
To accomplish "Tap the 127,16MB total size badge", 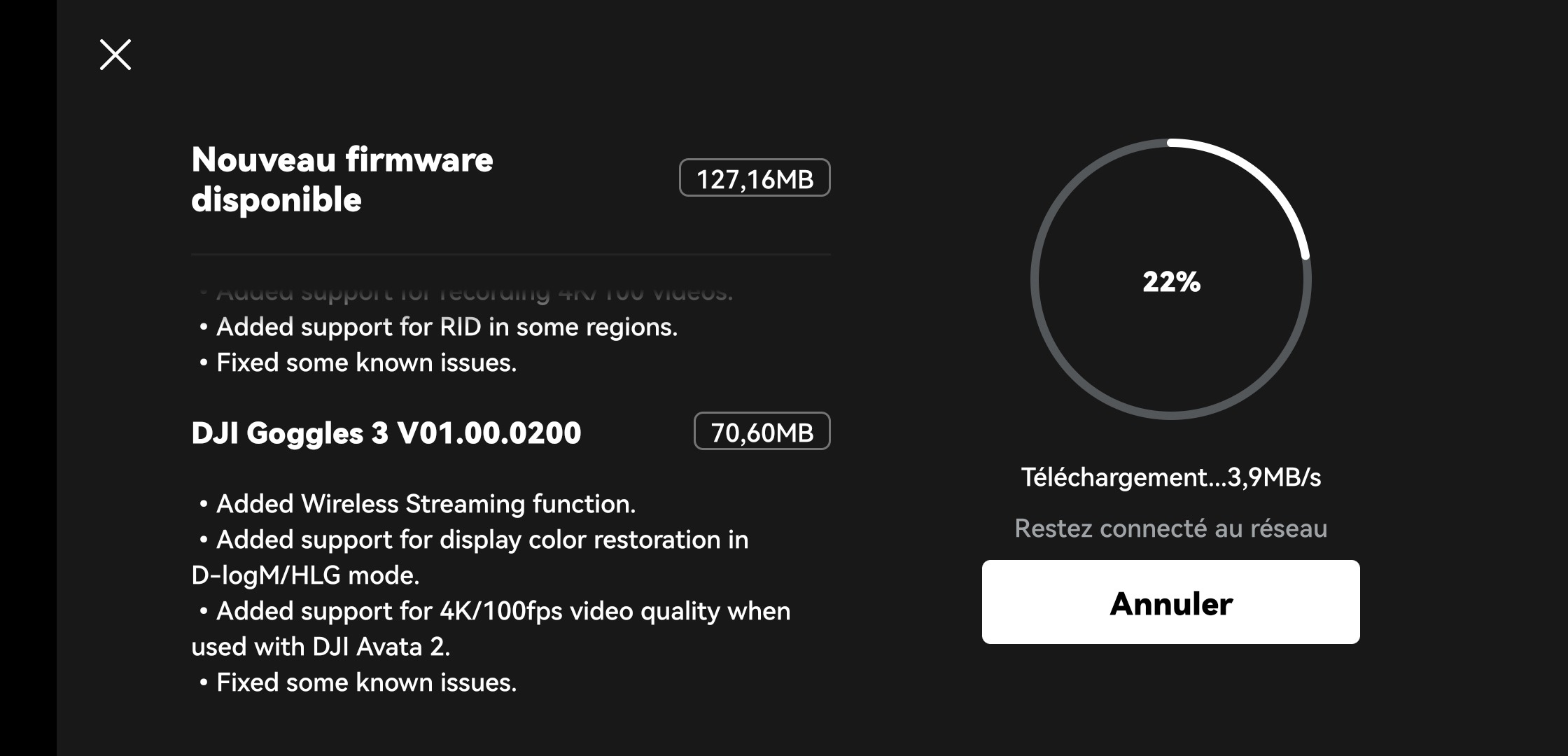I will point(755,178).
